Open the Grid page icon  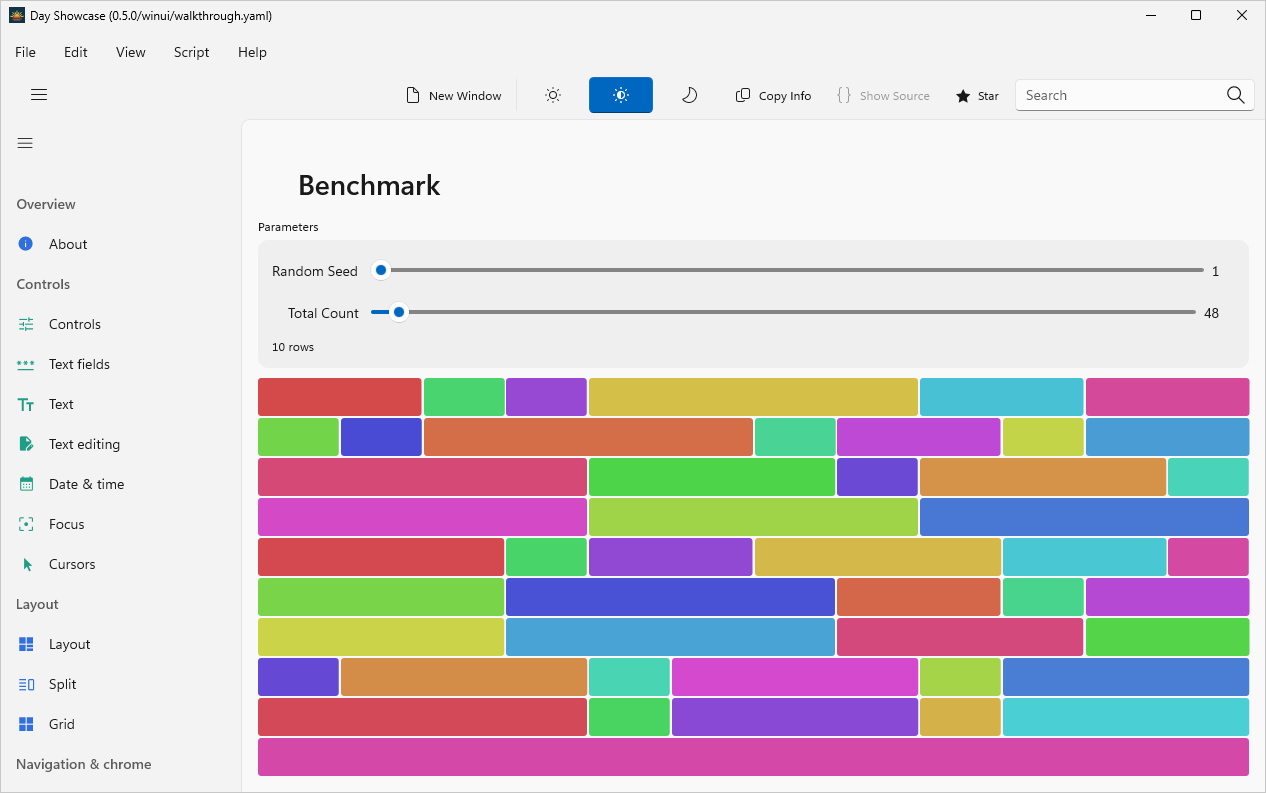click(26, 724)
